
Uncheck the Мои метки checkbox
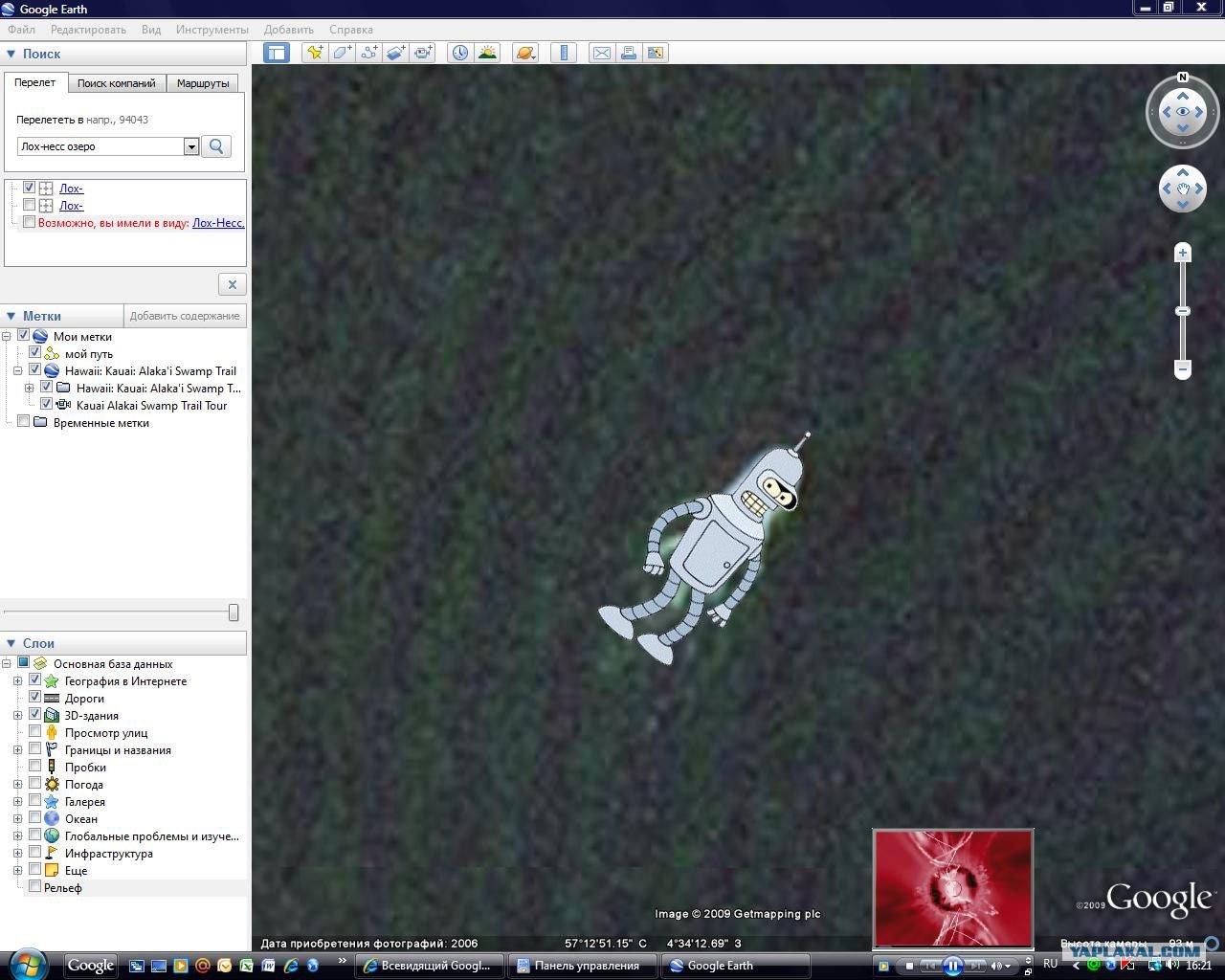coord(24,336)
